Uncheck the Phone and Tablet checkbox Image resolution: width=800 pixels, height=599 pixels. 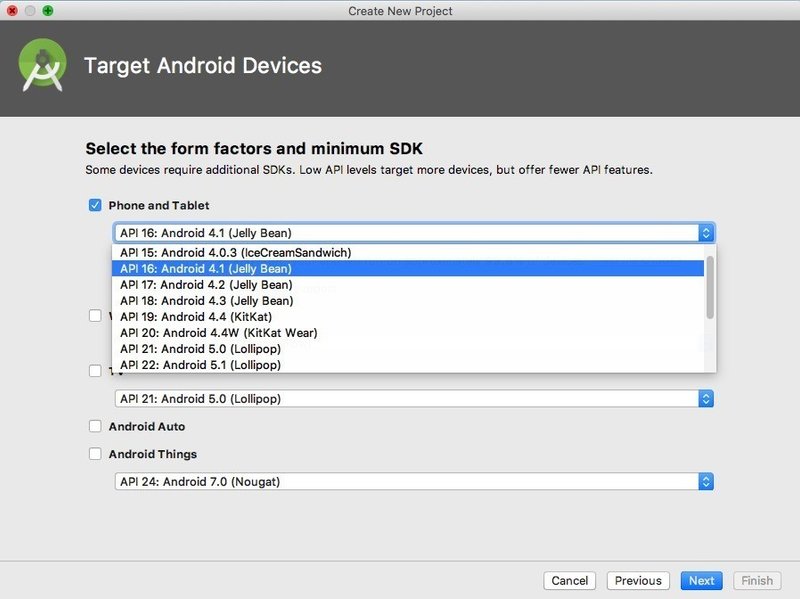(x=95, y=205)
